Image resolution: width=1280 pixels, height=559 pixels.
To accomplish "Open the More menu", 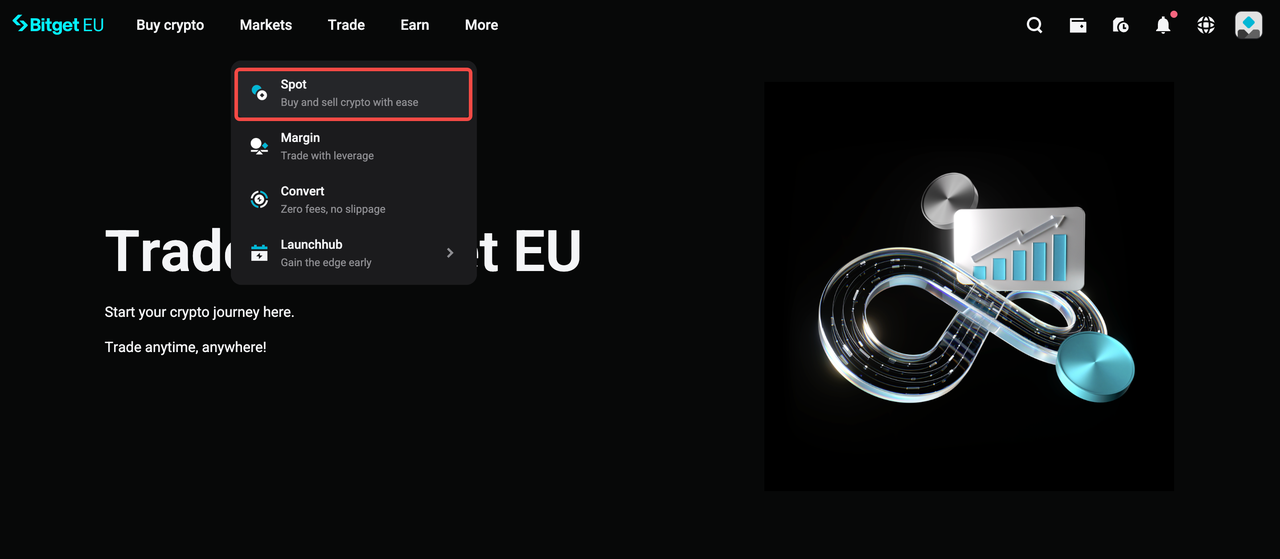I will pyautogui.click(x=481, y=25).
